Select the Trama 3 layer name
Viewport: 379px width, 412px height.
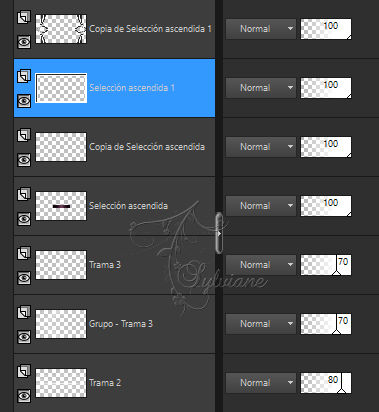(x=105, y=265)
